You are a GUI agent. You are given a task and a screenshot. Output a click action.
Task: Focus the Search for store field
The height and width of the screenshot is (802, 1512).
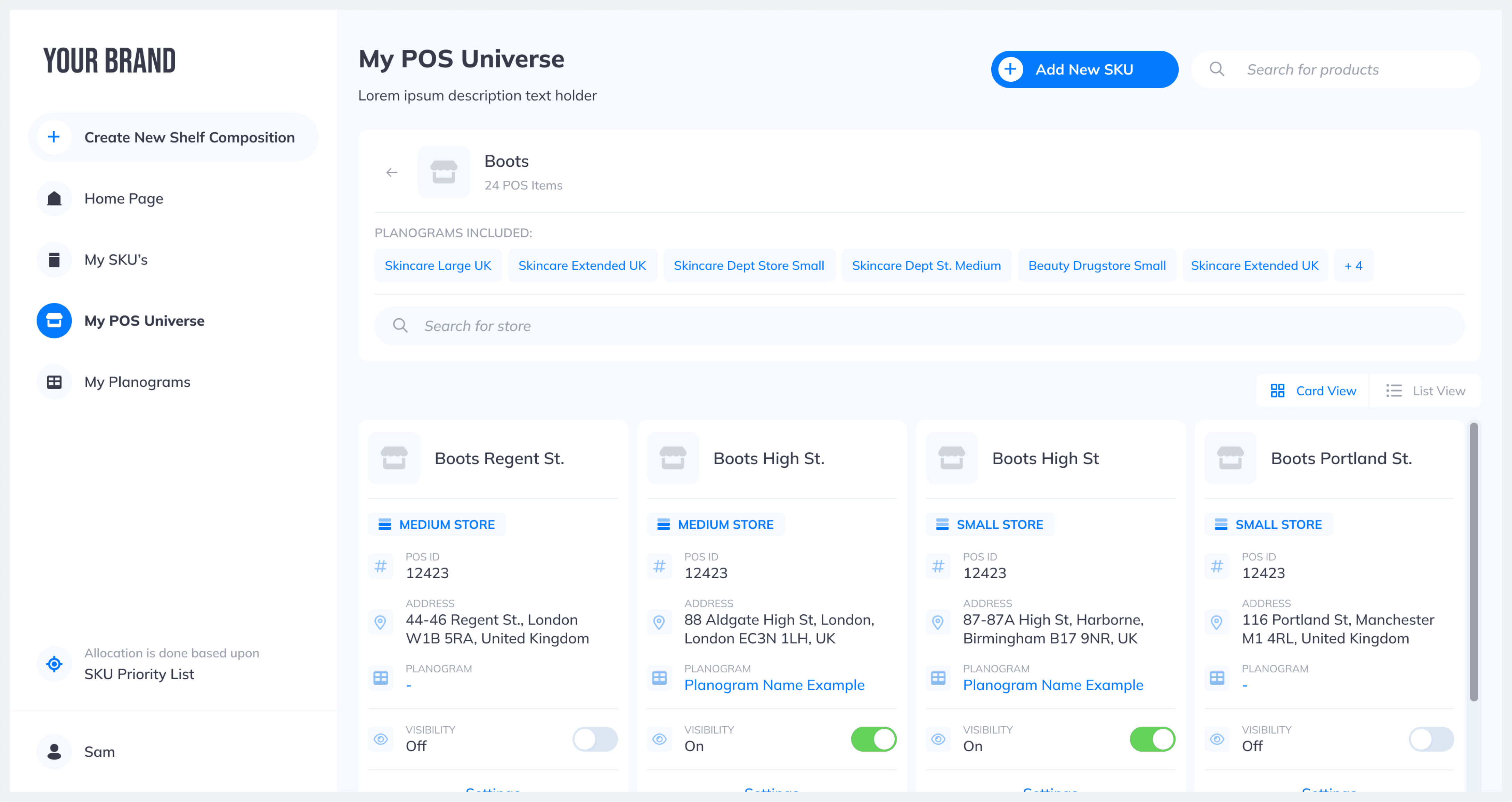[919, 326]
